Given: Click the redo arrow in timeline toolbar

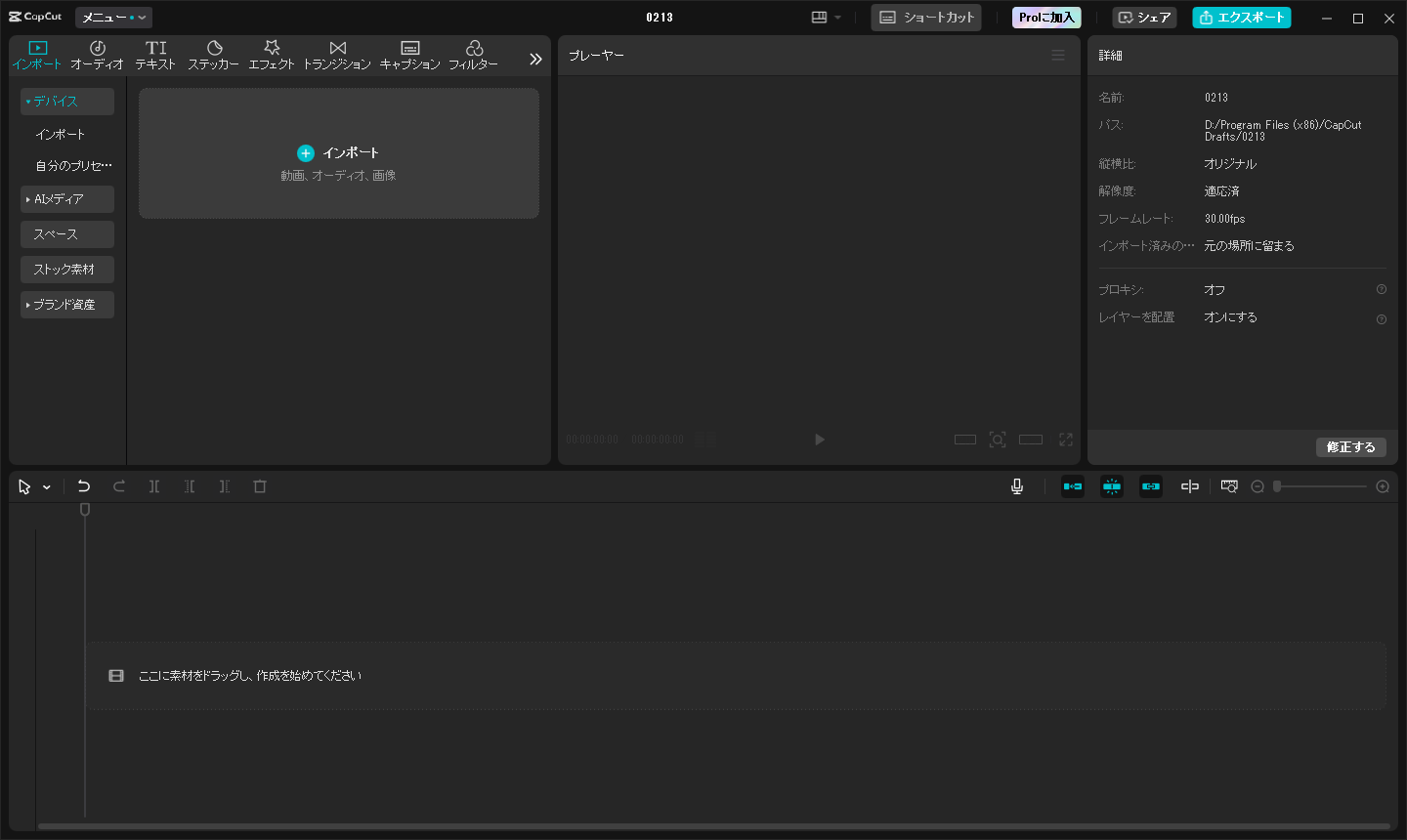Looking at the screenshot, I should point(119,486).
